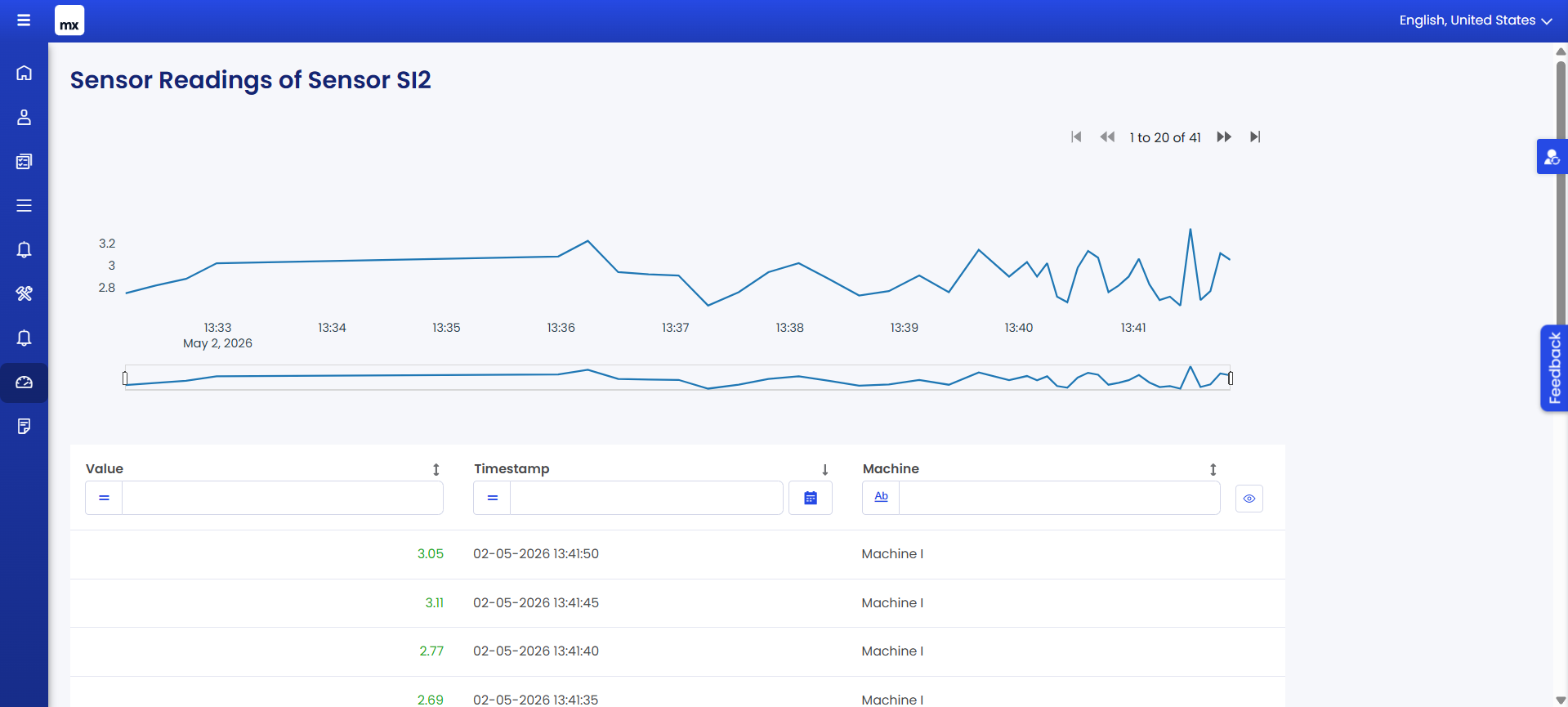Click the scrollbar down arrow
The image size is (1568, 707).
coord(1561,700)
